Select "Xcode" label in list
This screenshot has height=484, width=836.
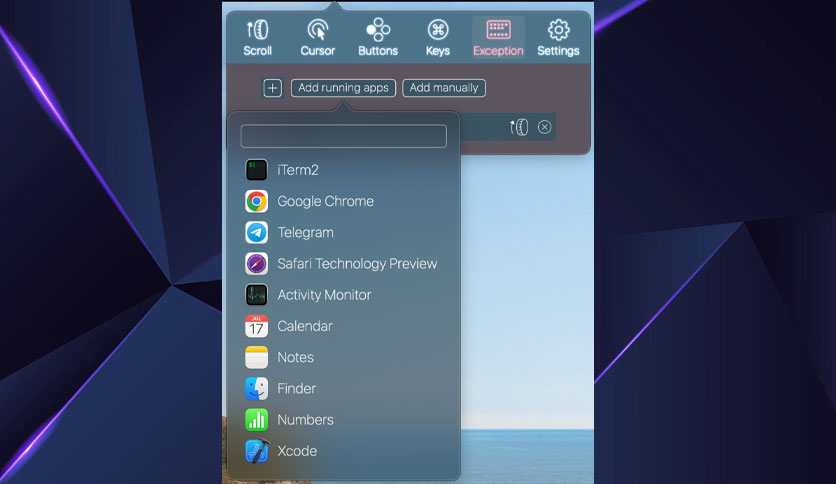point(297,451)
